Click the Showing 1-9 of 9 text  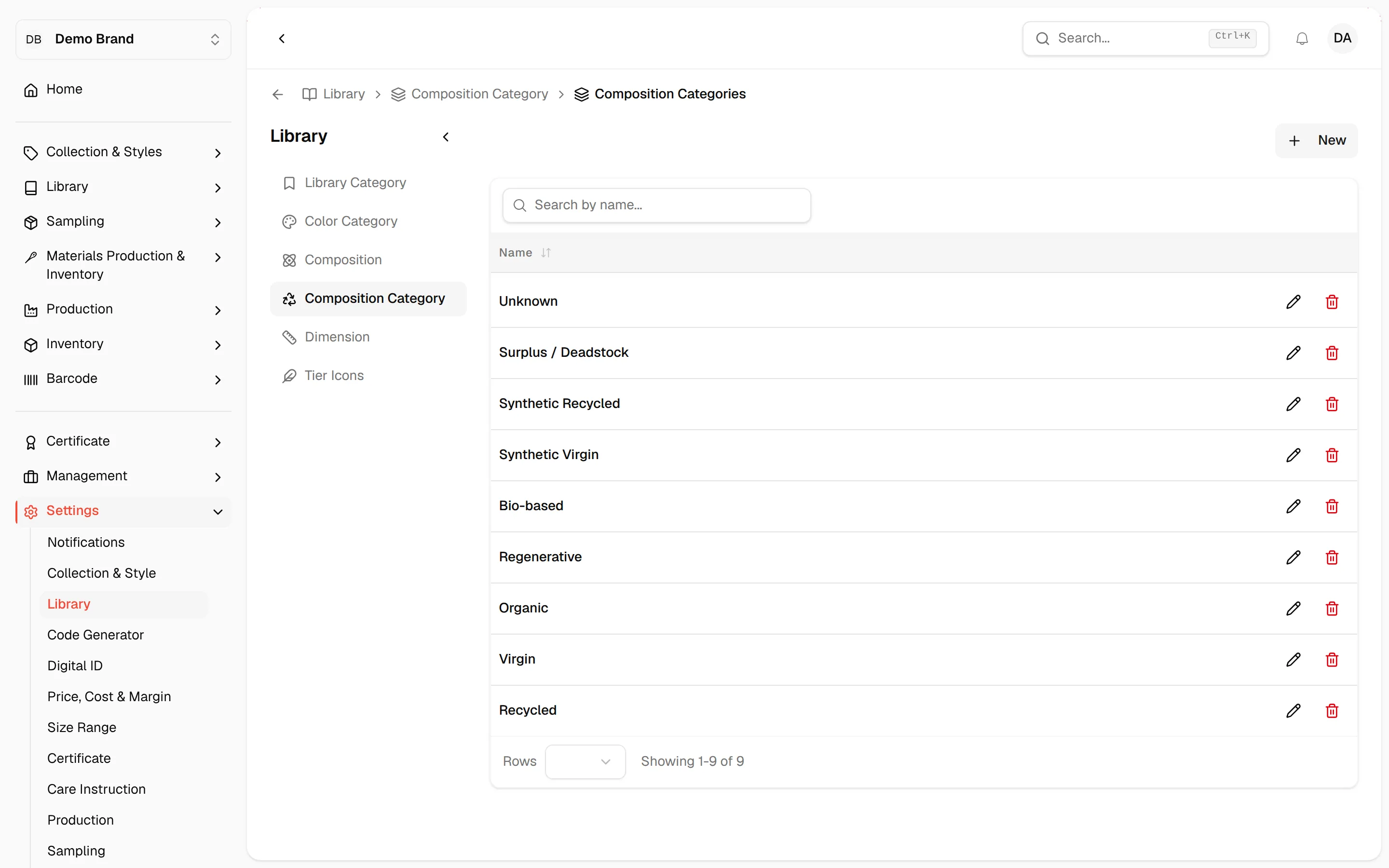692,762
